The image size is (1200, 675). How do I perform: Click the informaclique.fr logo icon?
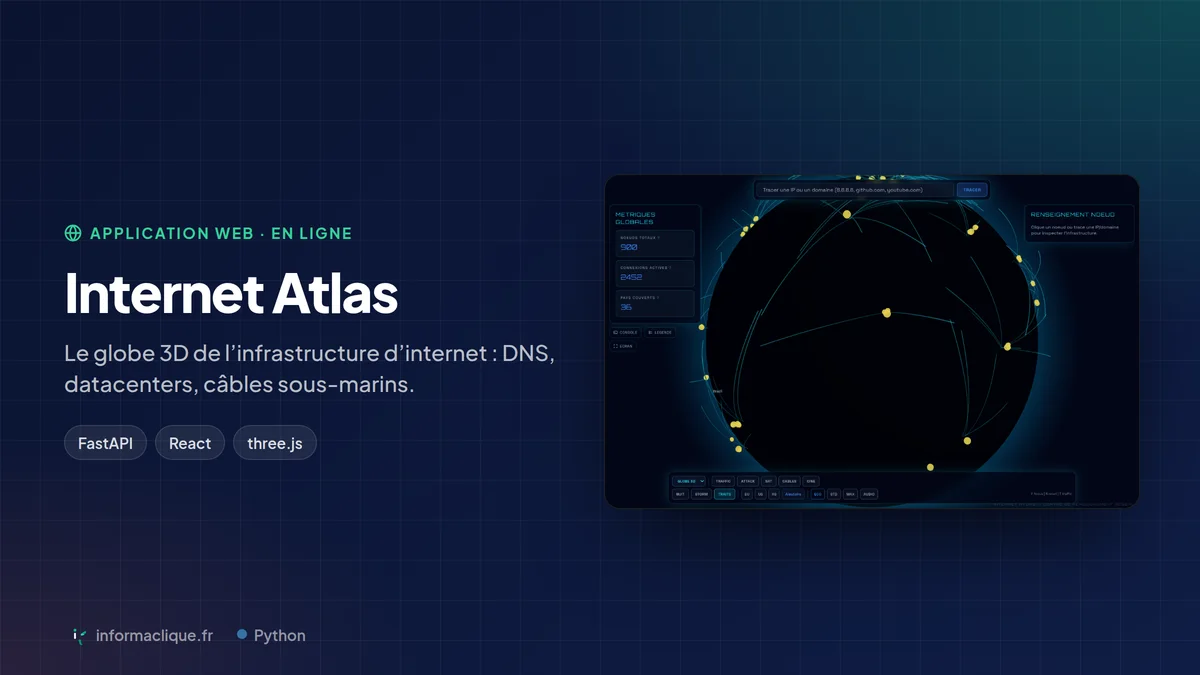[x=79, y=635]
